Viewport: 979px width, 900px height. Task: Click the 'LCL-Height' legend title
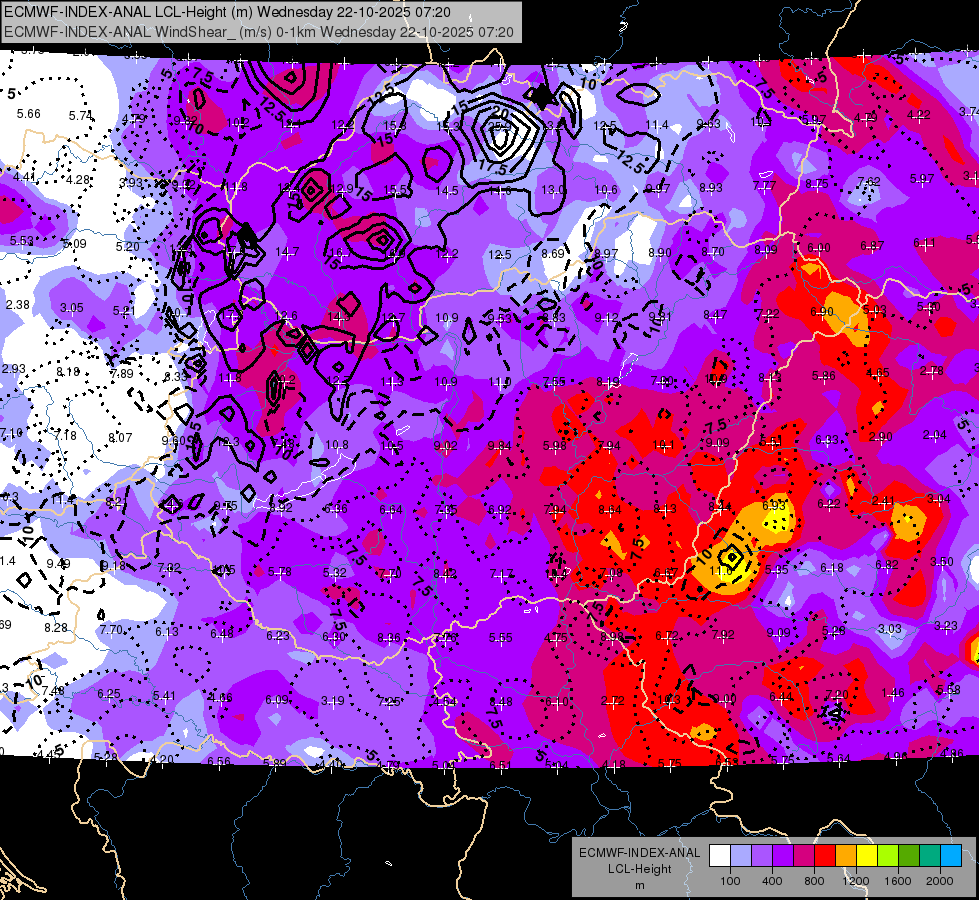[639, 869]
